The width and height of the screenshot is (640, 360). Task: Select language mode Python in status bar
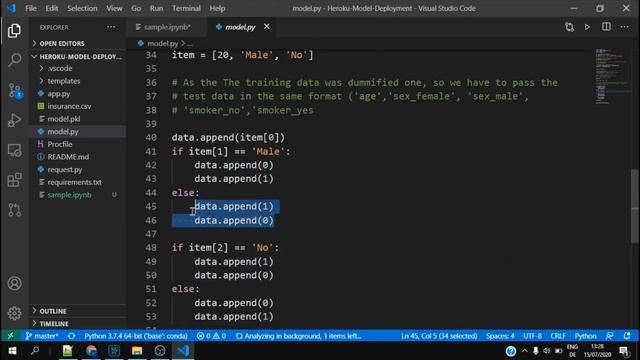pos(585,336)
